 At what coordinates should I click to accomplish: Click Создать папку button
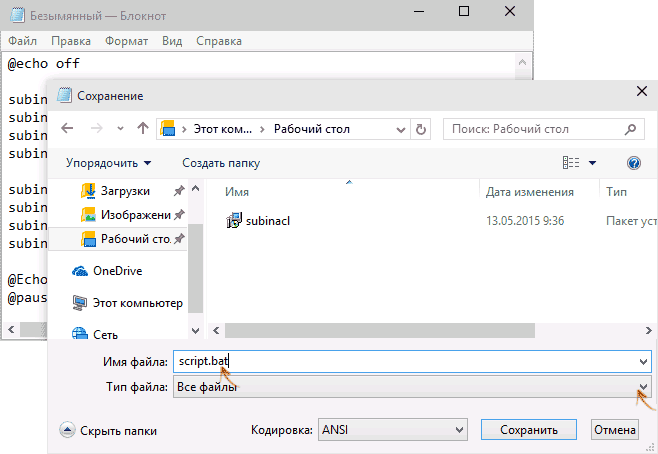pyautogui.click(x=221, y=163)
